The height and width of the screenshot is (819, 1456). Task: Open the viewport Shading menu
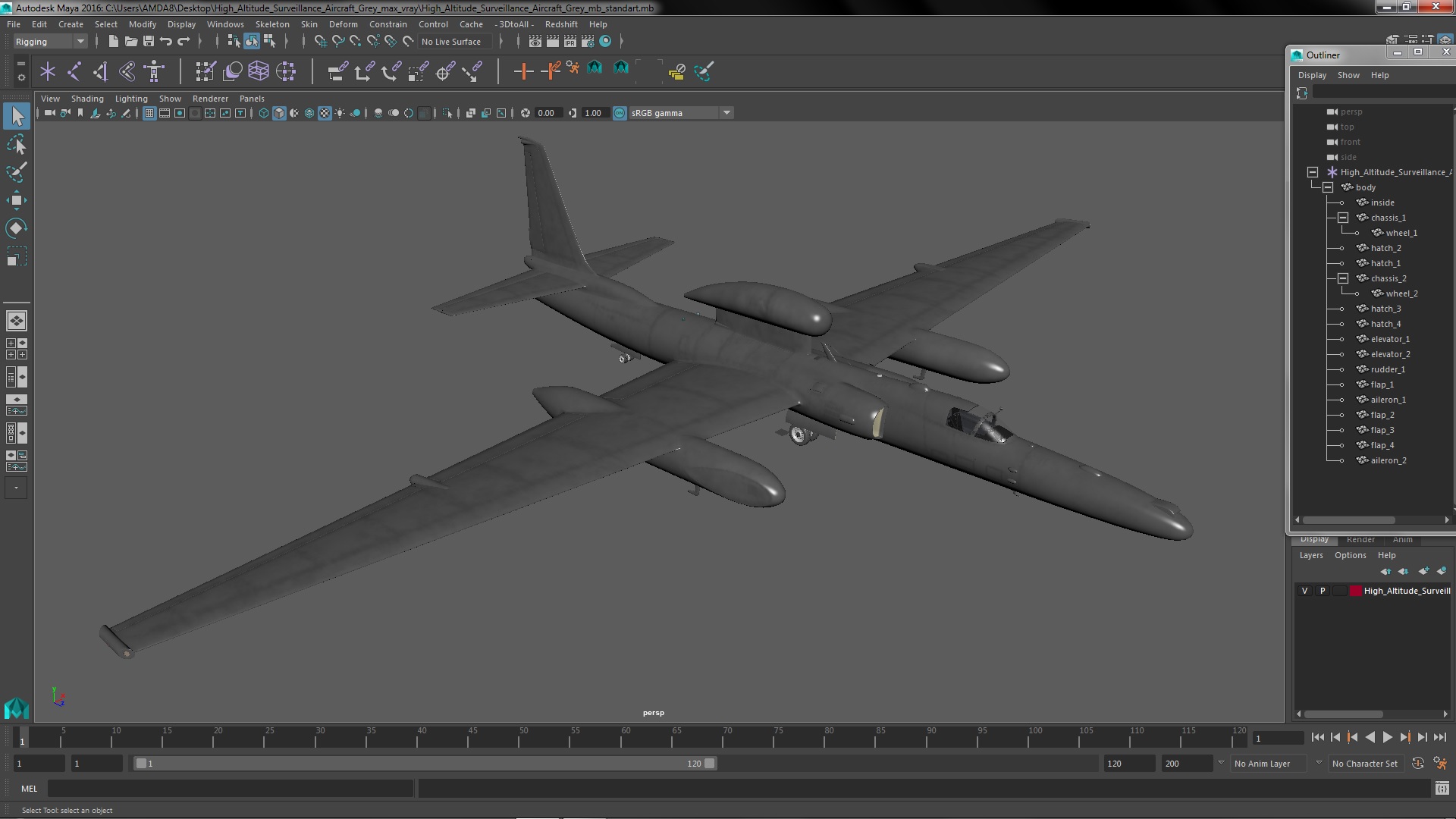[x=87, y=99]
